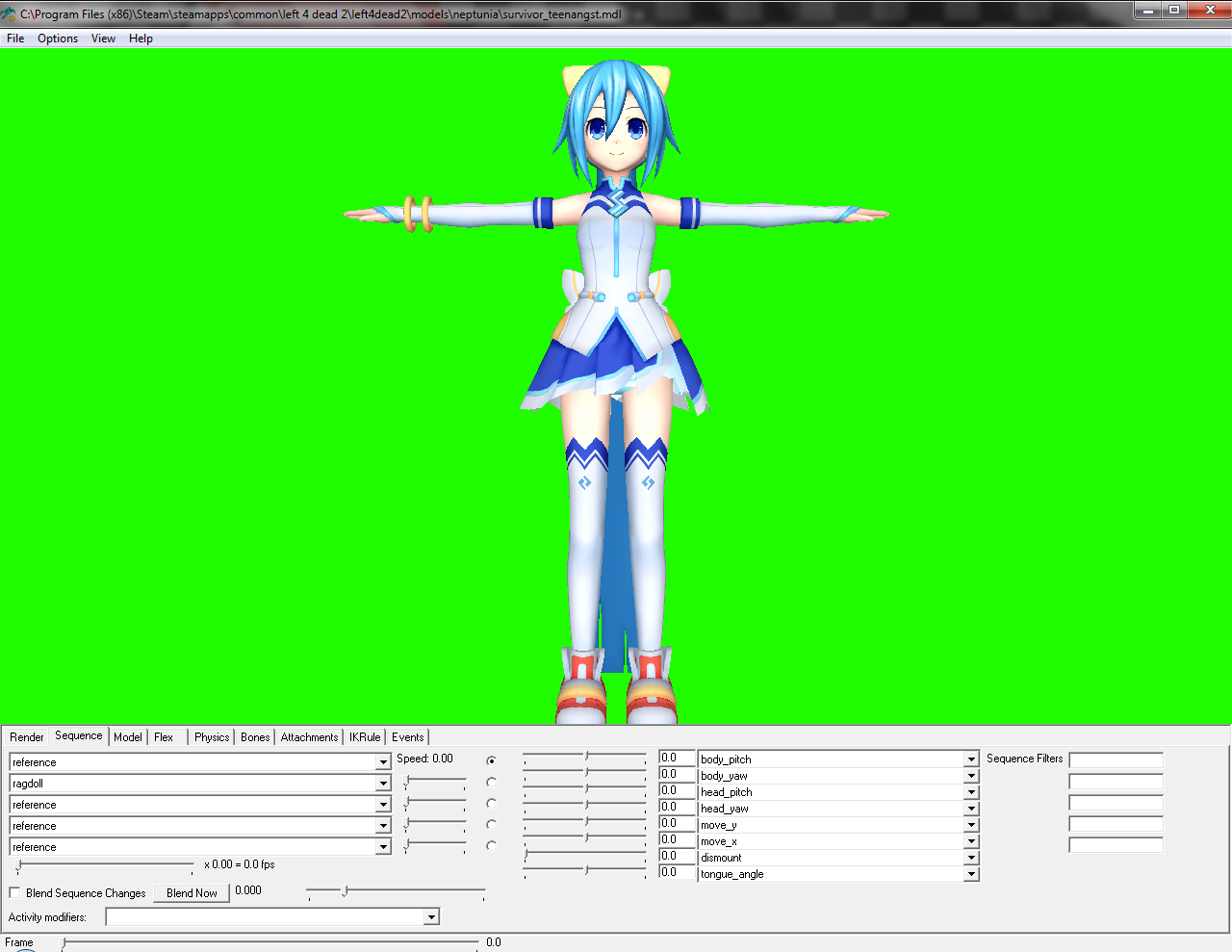
Task: View the Events tab
Action: [x=408, y=737]
